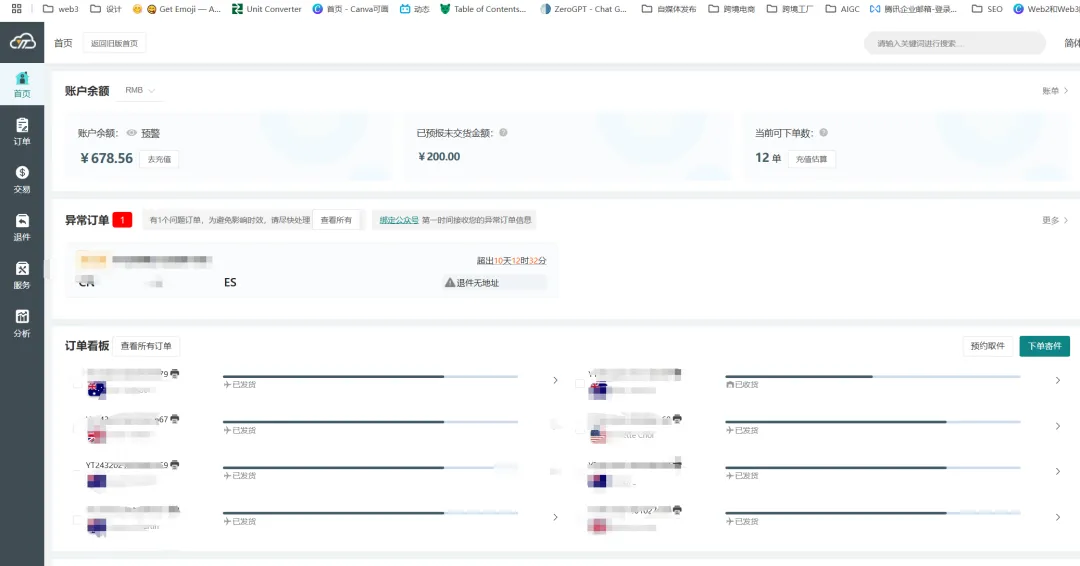Click help icon beside 已预报未交货金额
This screenshot has height=566, width=1080.
503,132
